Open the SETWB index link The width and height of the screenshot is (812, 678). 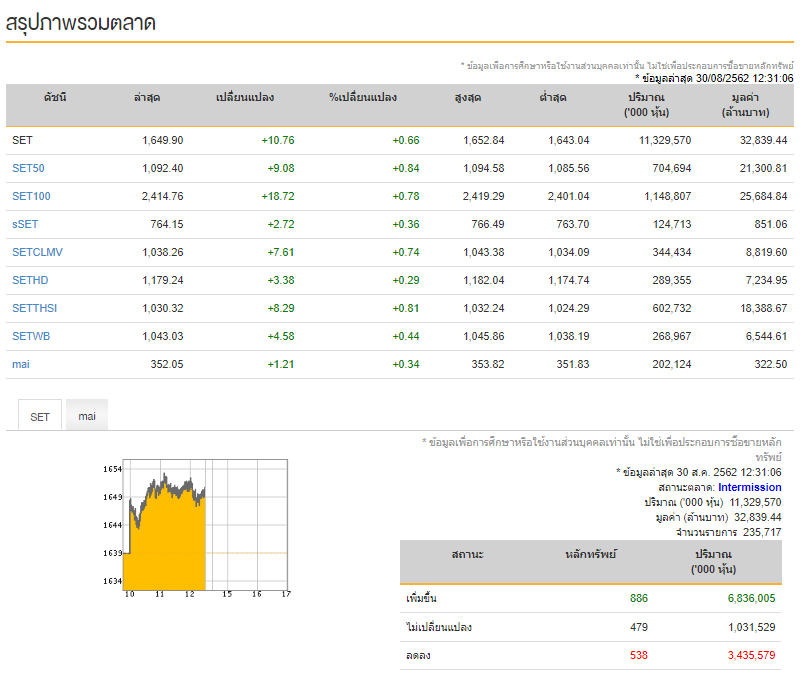[x=31, y=336]
